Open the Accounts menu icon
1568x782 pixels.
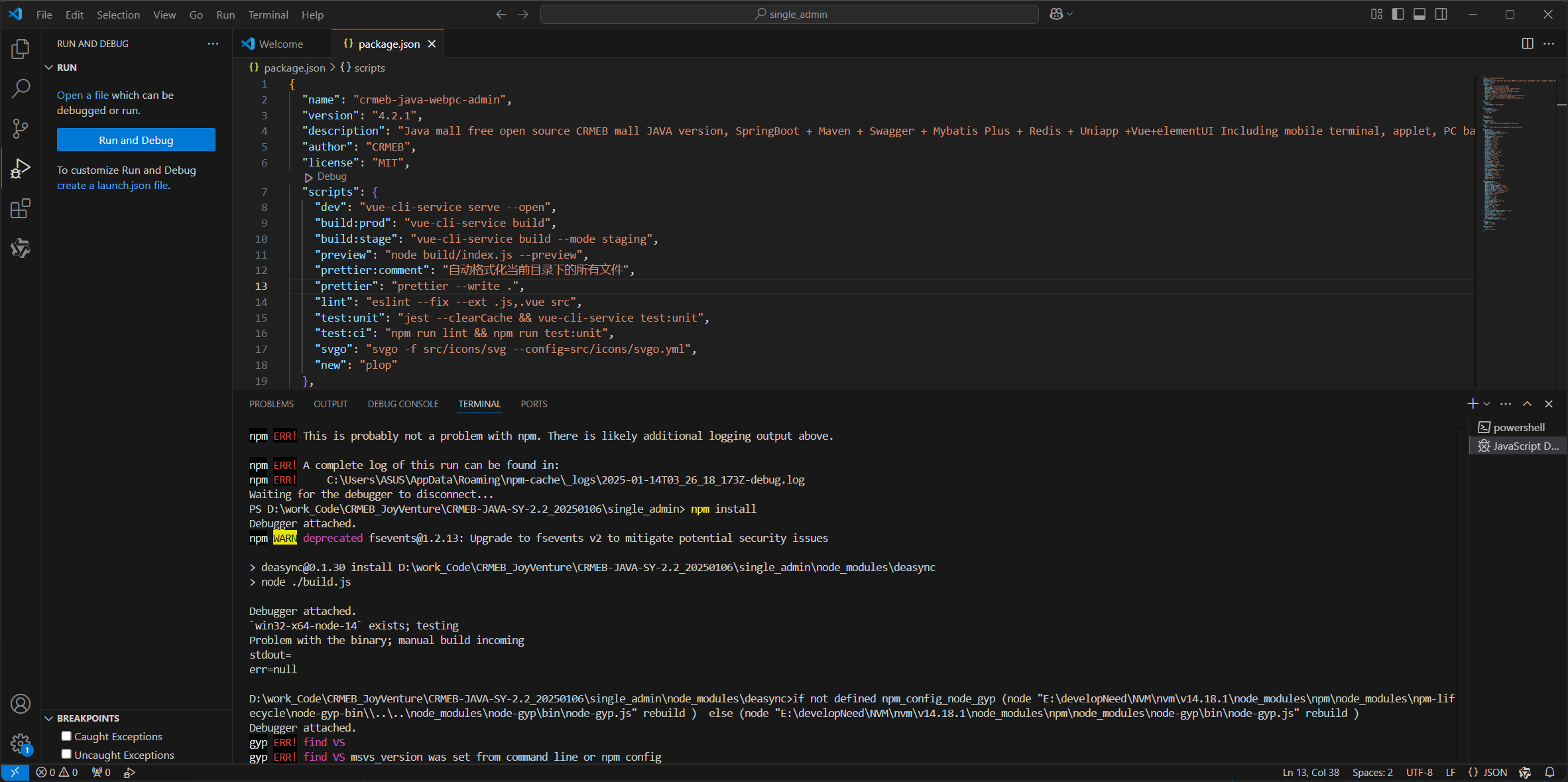click(21, 704)
